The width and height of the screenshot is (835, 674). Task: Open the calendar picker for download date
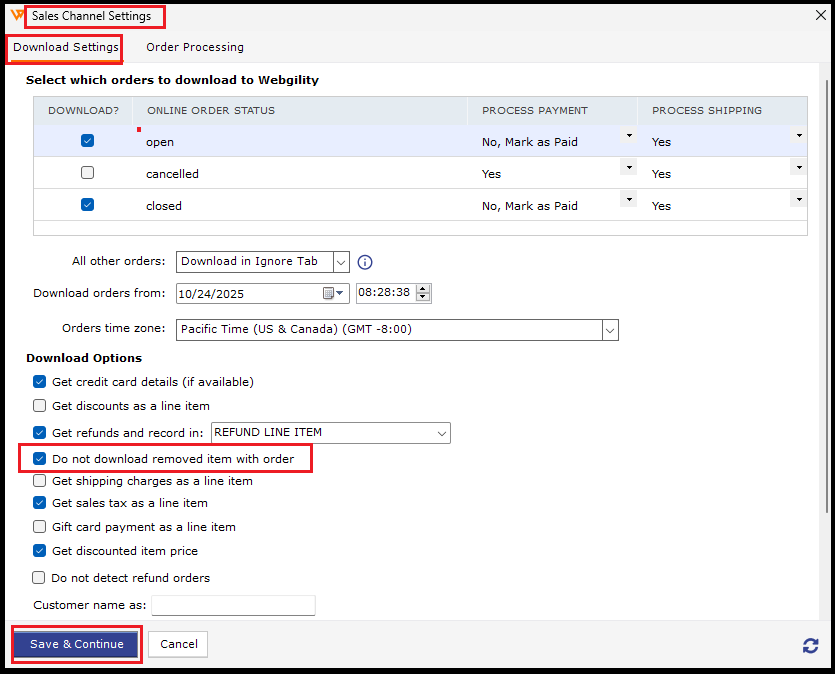pos(328,294)
